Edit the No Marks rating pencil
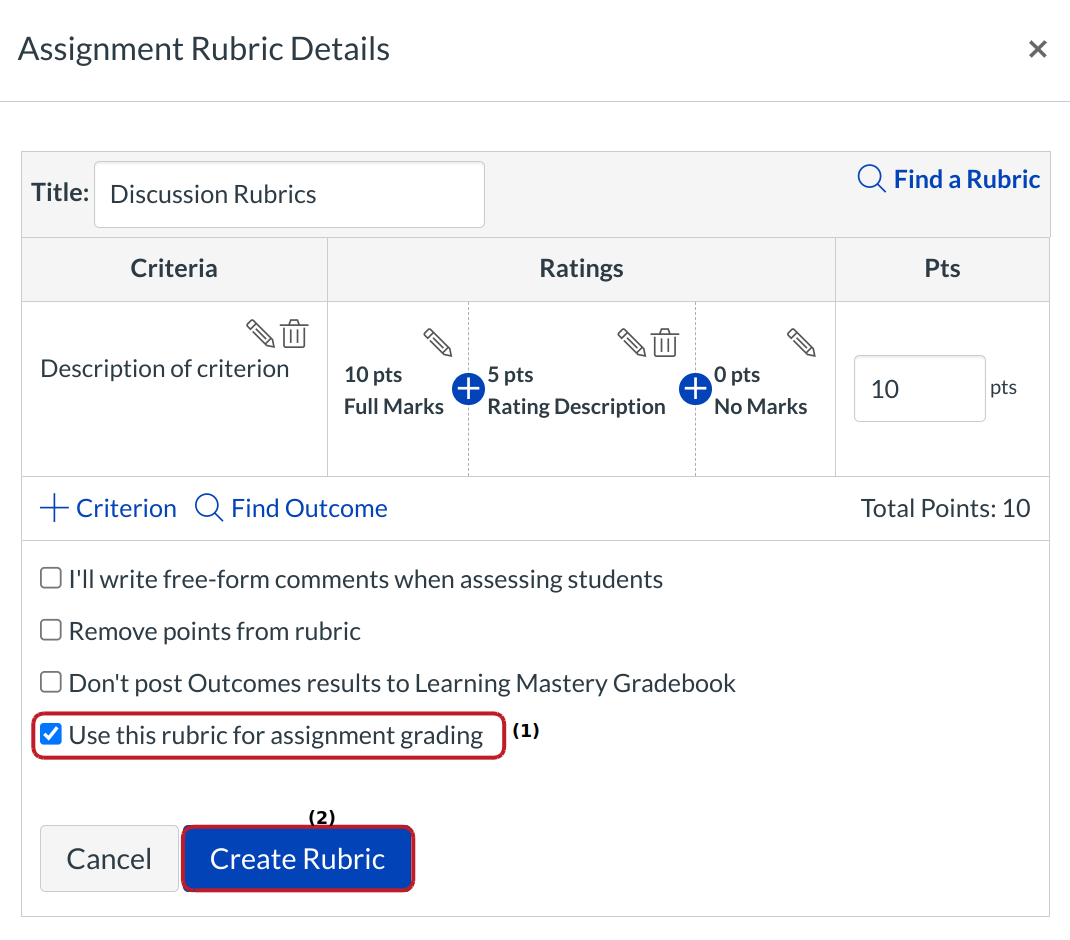1070x940 pixels. (x=802, y=342)
